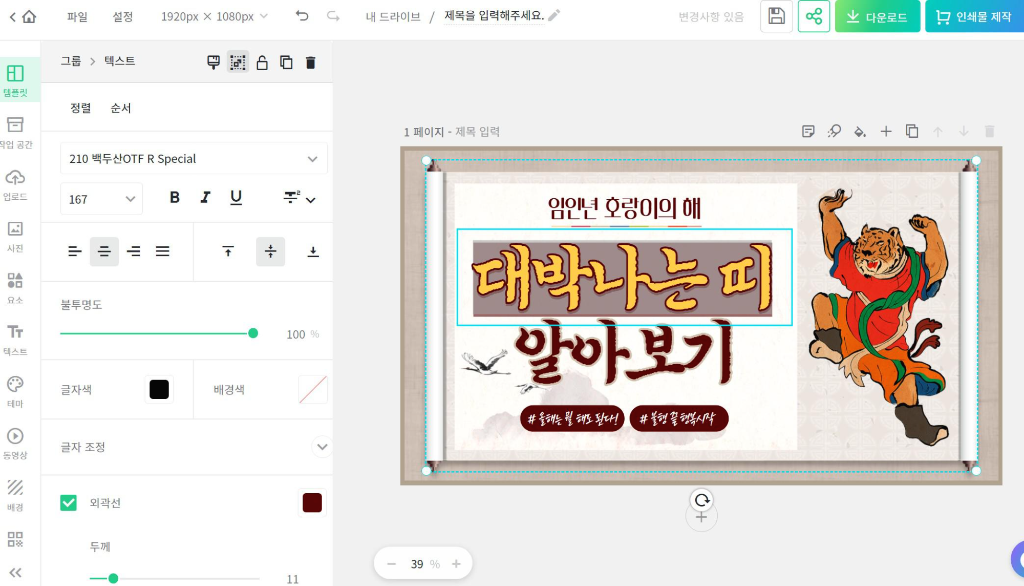
Task: Add page with plus below canvas
Action: click(701, 517)
